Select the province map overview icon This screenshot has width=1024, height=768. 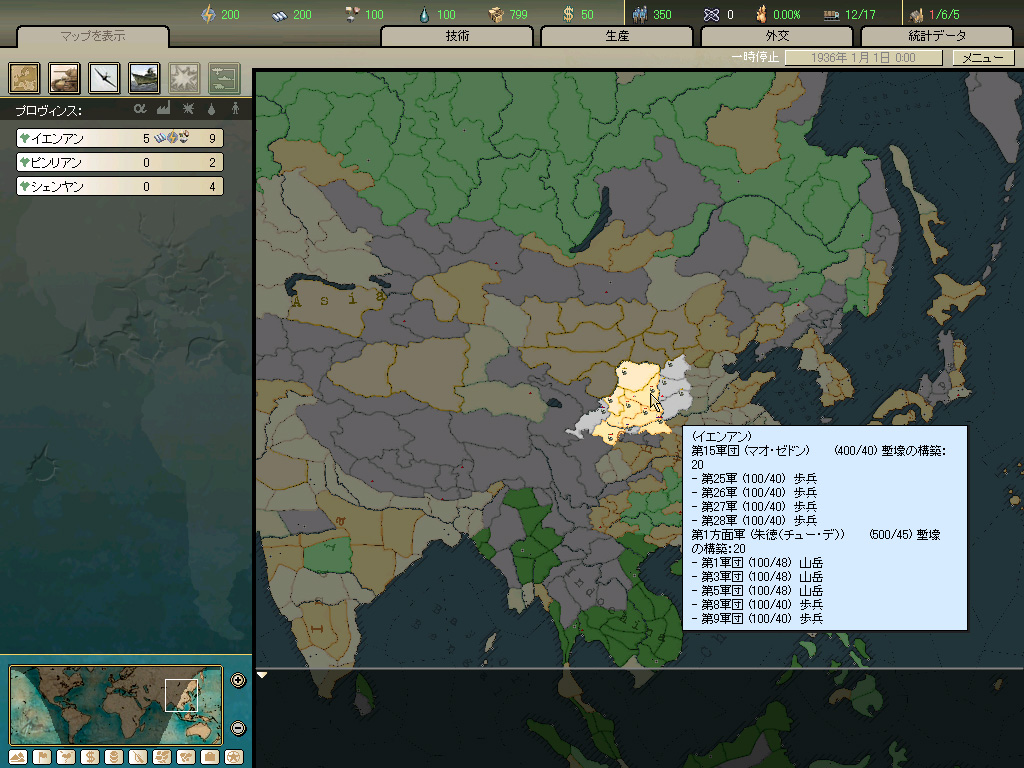click(x=24, y=78)
